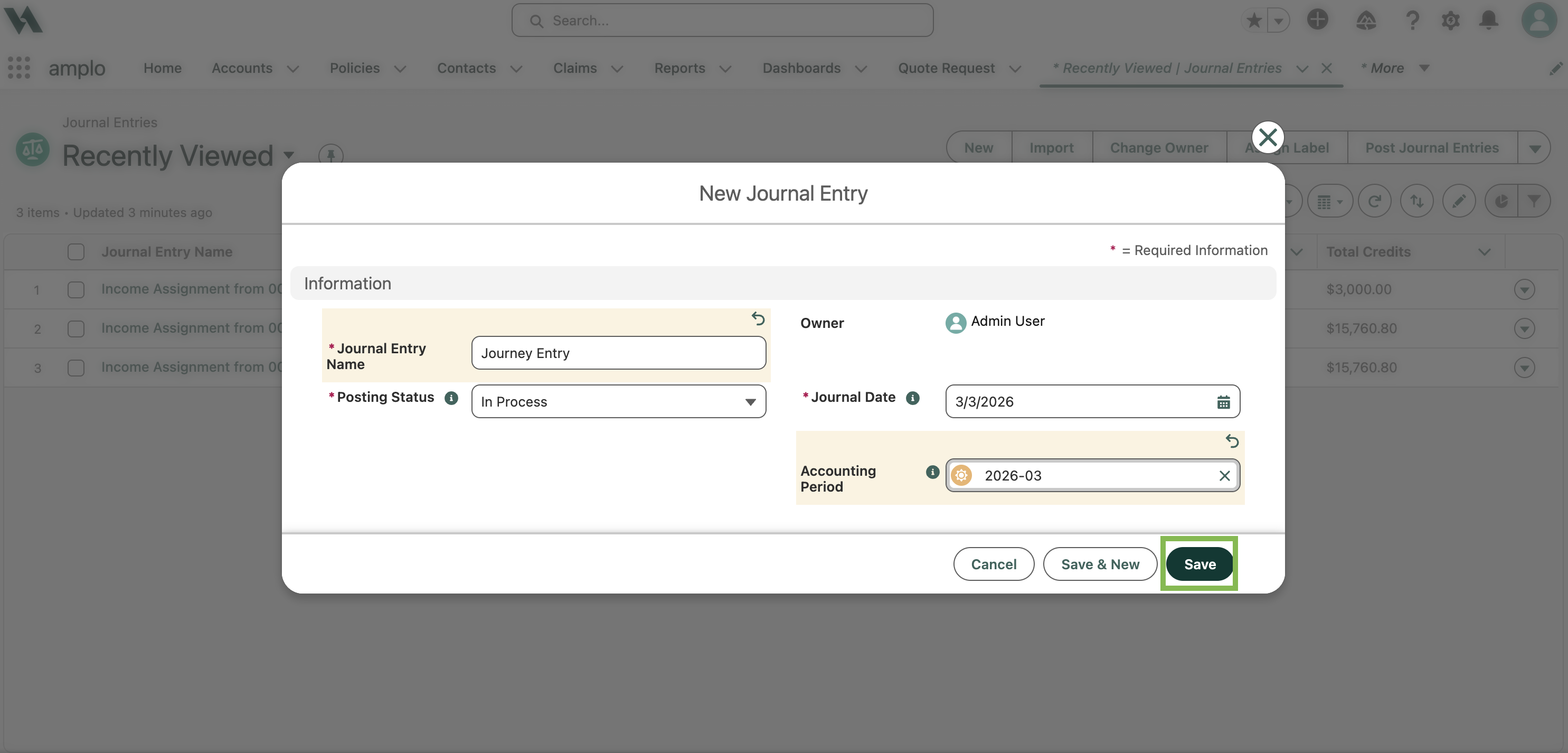The width and height of the screenshot is (1568, 753).
Task: Refresh the Journal Entries list
Action: coord(1374,201)
